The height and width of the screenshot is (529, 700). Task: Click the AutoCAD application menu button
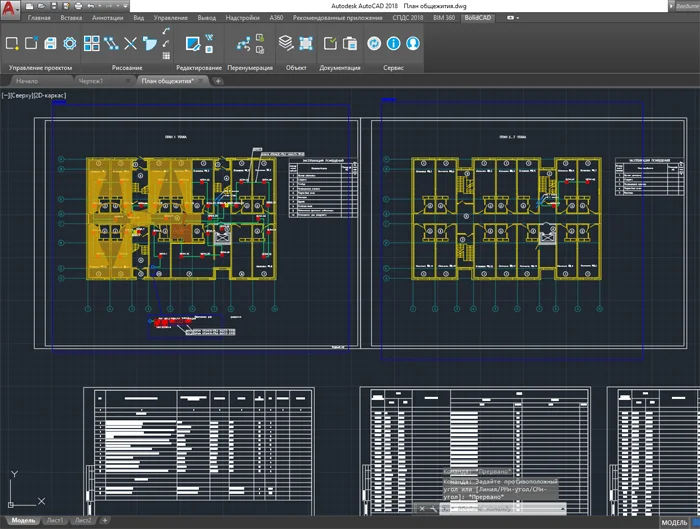(x=11, y=9)
